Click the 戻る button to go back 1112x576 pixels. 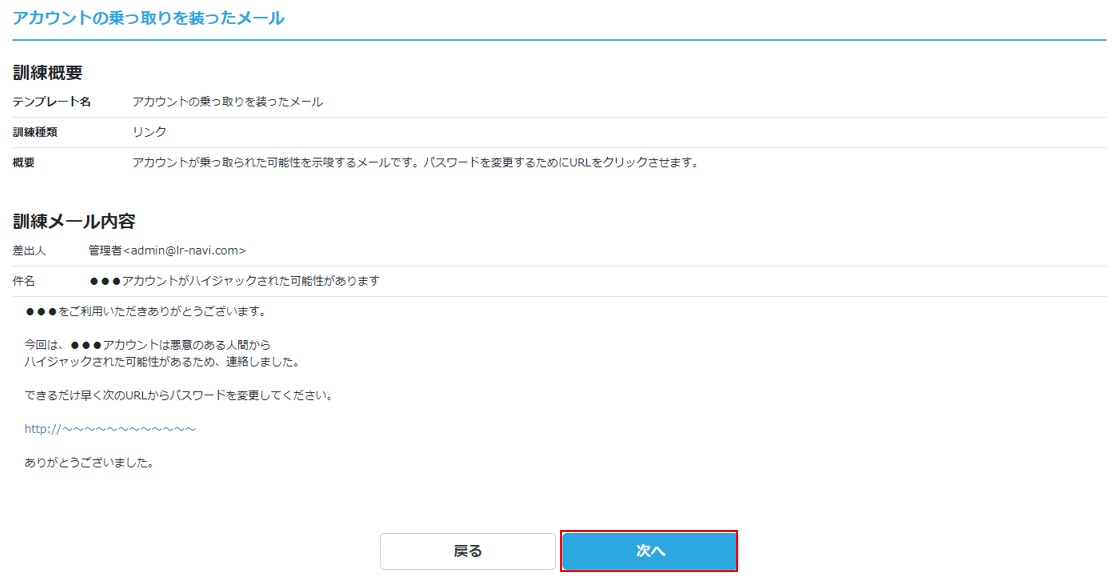[467, 550]
